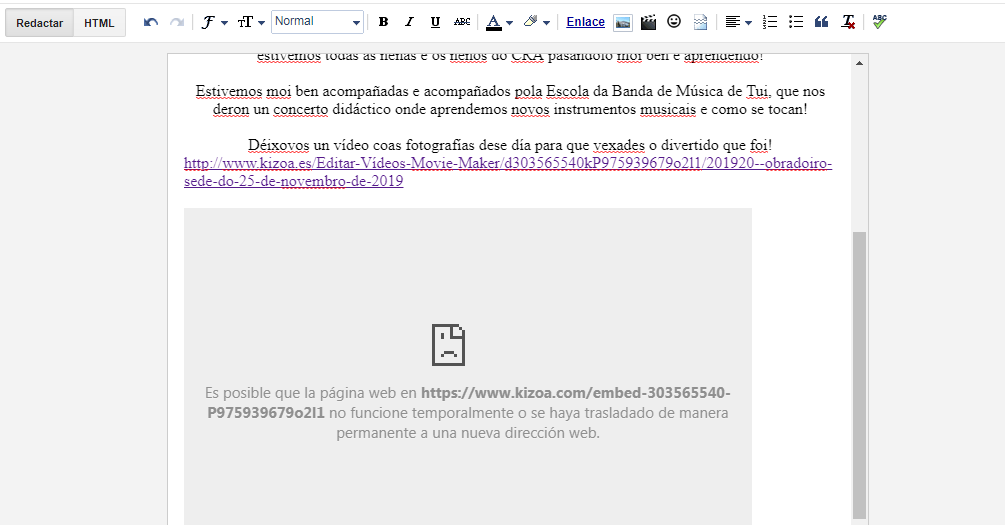
Task: Click the editor scroll-up arrow
Action: click(x=860, y=63)
